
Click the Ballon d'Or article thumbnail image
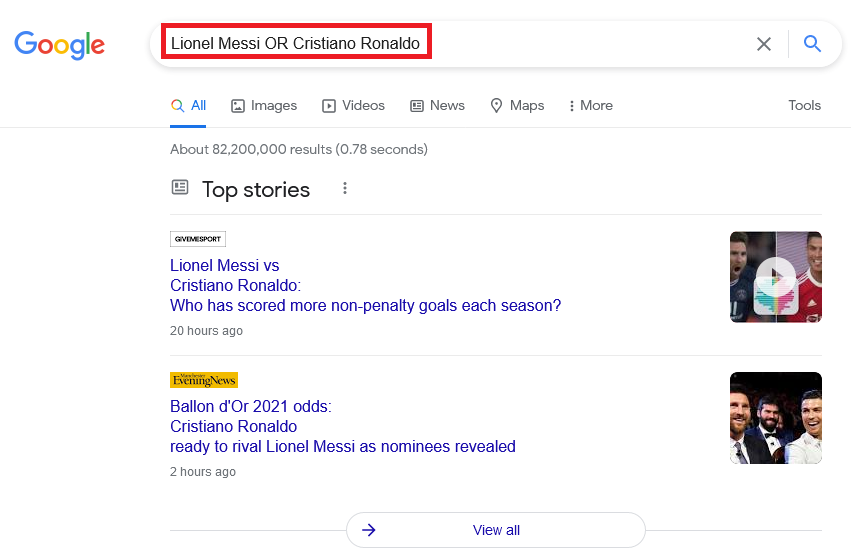click(x=775, y=418)
